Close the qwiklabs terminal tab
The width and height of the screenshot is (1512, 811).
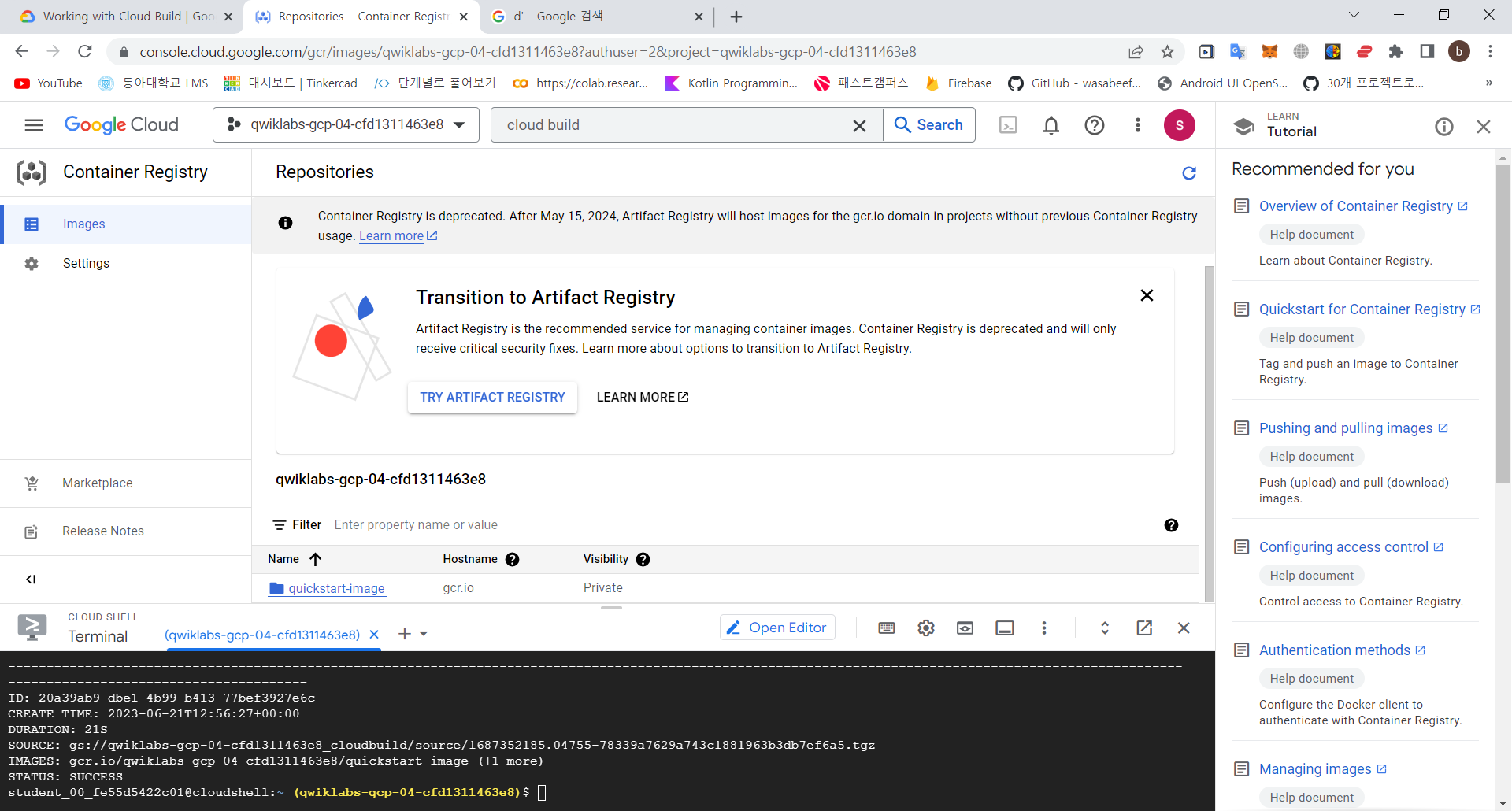(x=374, y=635)
